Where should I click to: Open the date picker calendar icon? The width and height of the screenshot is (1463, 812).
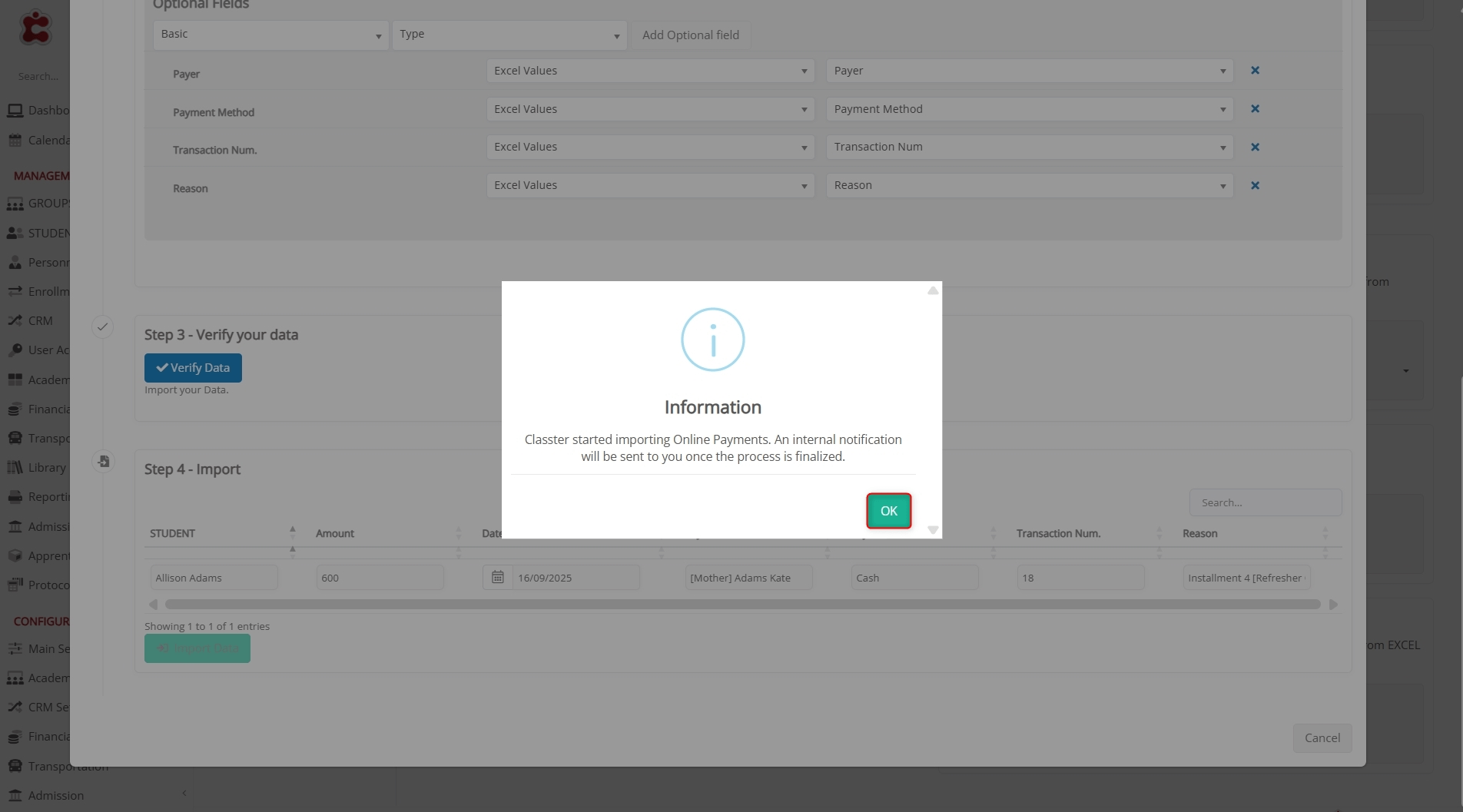coord(497,577)
